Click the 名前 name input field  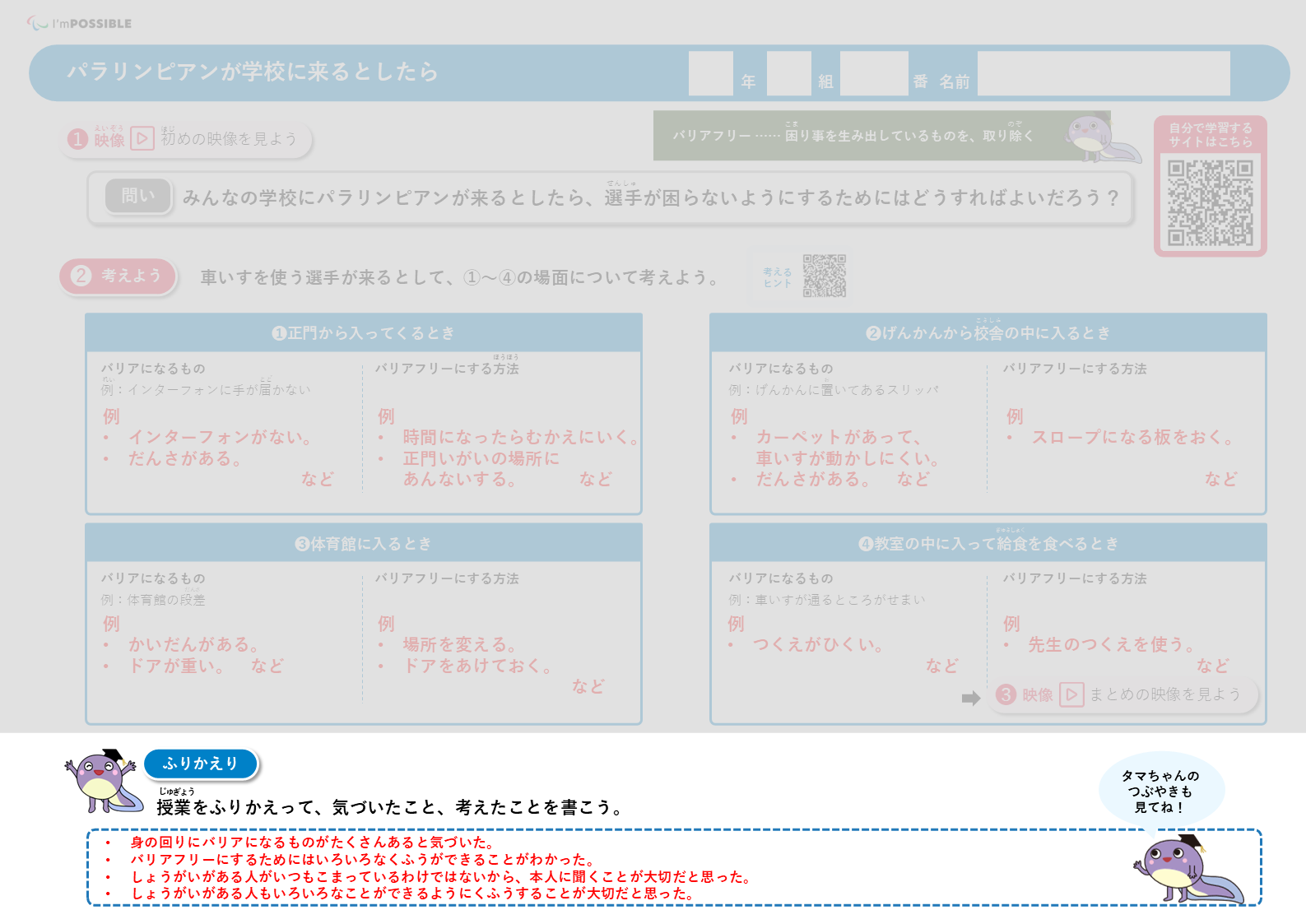click(1103, 74)
